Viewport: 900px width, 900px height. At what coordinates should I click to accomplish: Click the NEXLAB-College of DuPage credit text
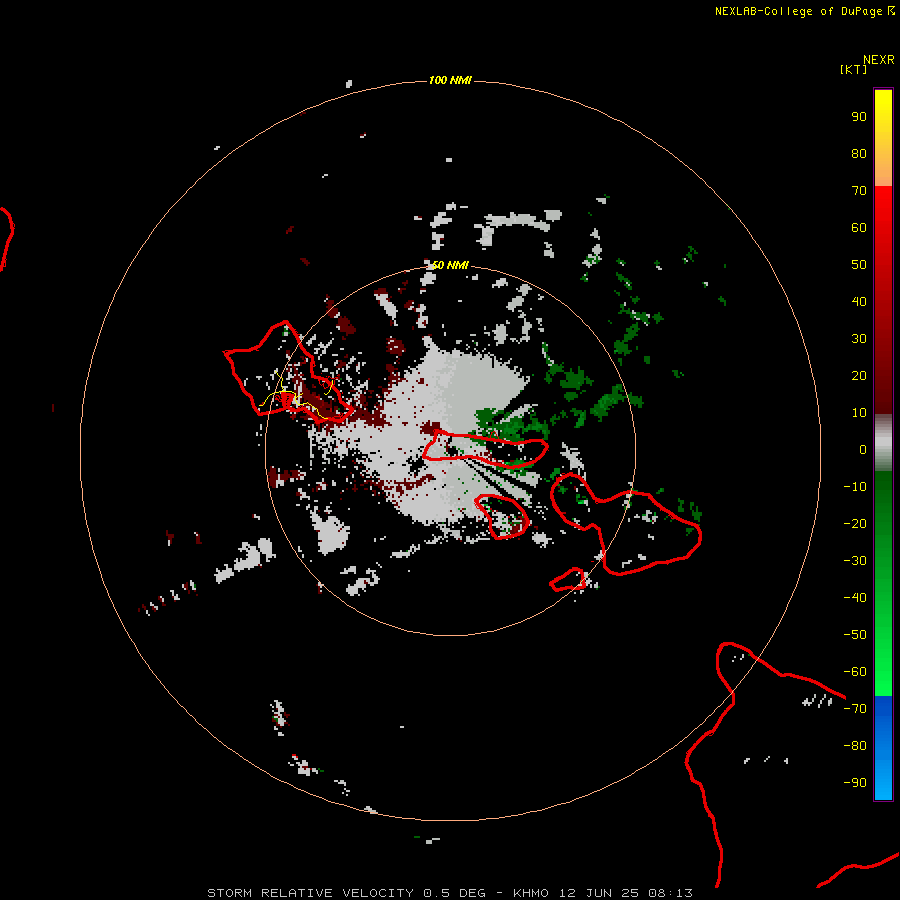pyautogui.click(x=805, y=11)
